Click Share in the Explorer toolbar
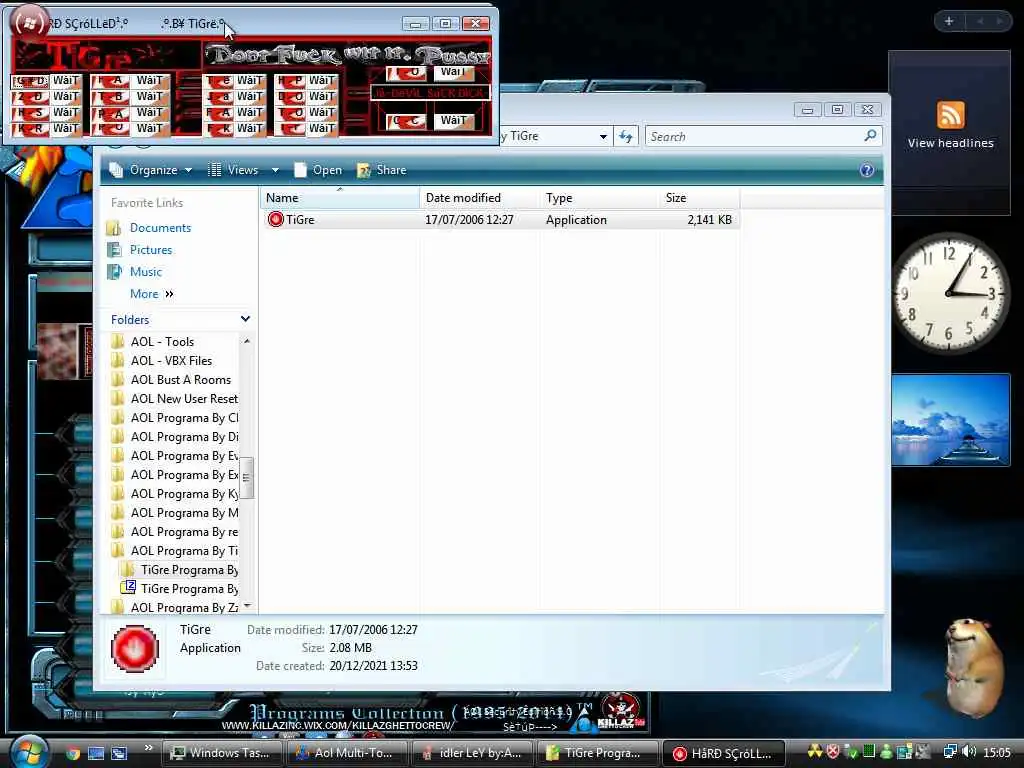Image resolution: width=1024 pixels, height=768 pixels. point(382,170)
